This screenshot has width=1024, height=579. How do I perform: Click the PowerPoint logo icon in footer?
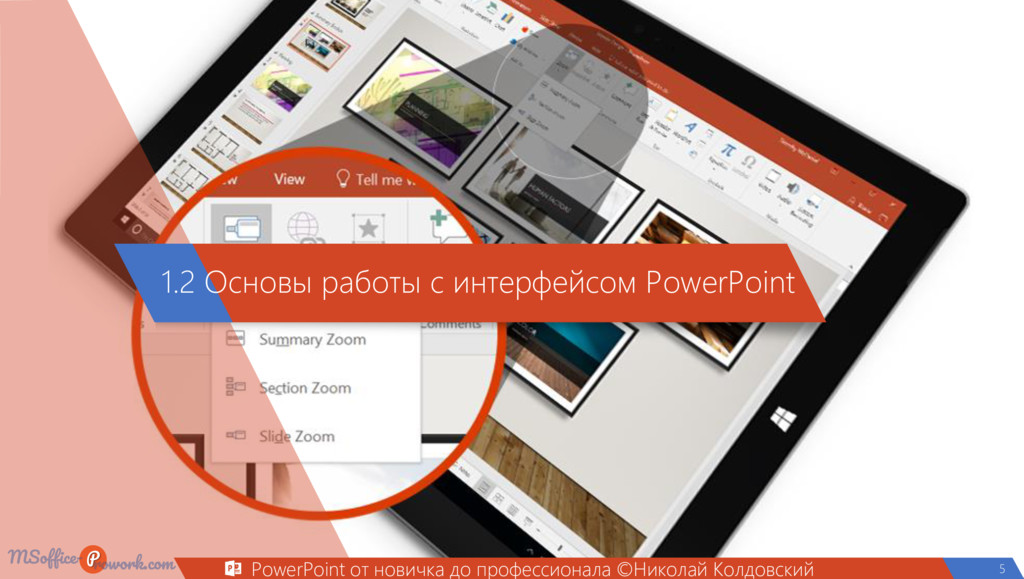pos(233,569)
